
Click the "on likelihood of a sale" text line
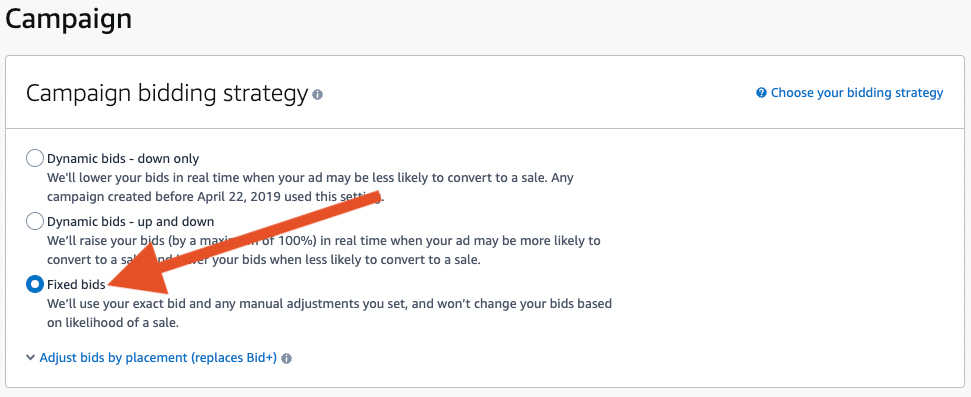point(113,323)
